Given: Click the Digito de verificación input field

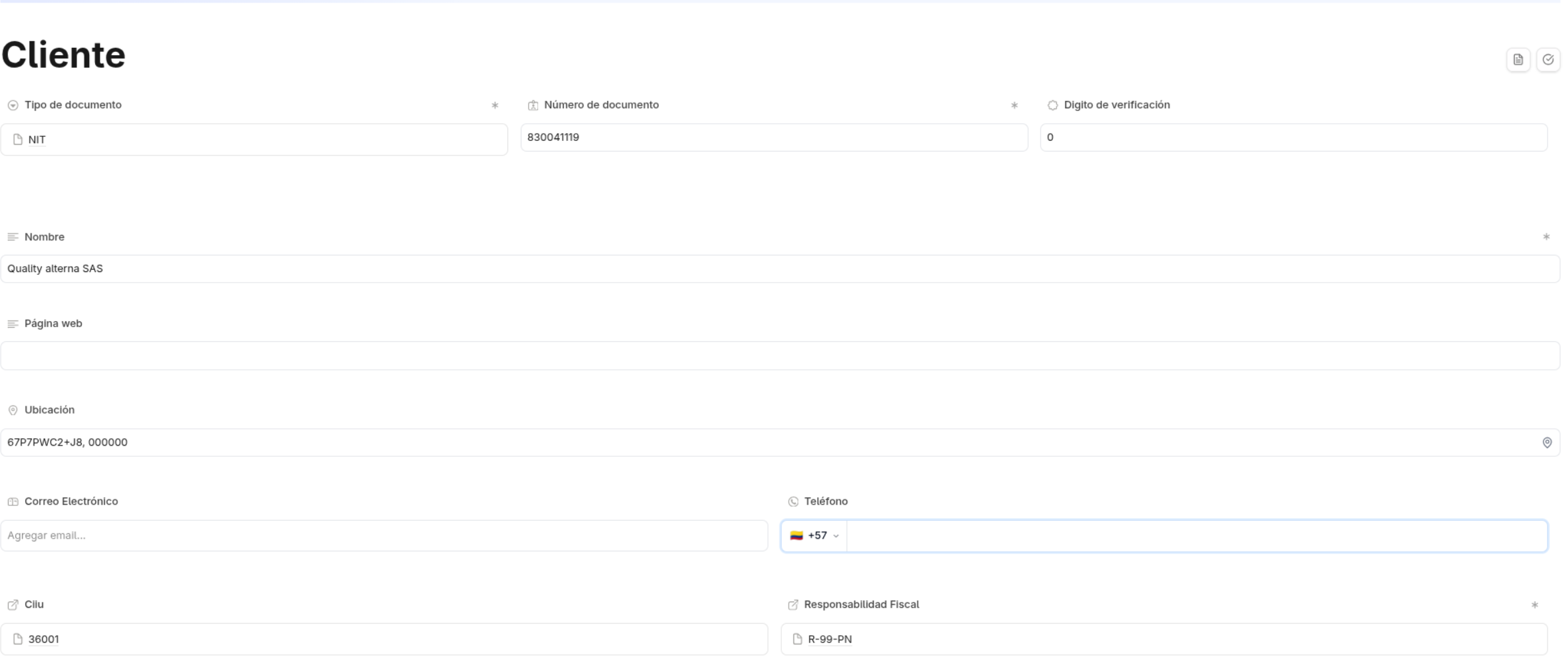Looking at the screenshot, I should [x=1293, y=138].
